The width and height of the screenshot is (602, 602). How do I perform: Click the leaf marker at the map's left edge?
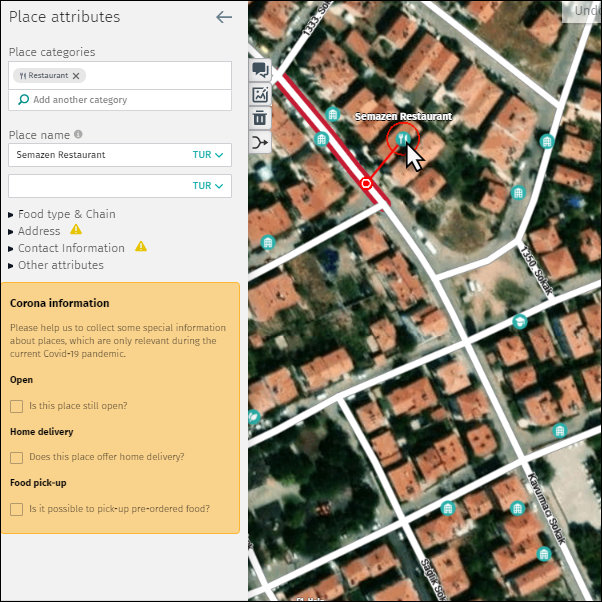[253, 417]
